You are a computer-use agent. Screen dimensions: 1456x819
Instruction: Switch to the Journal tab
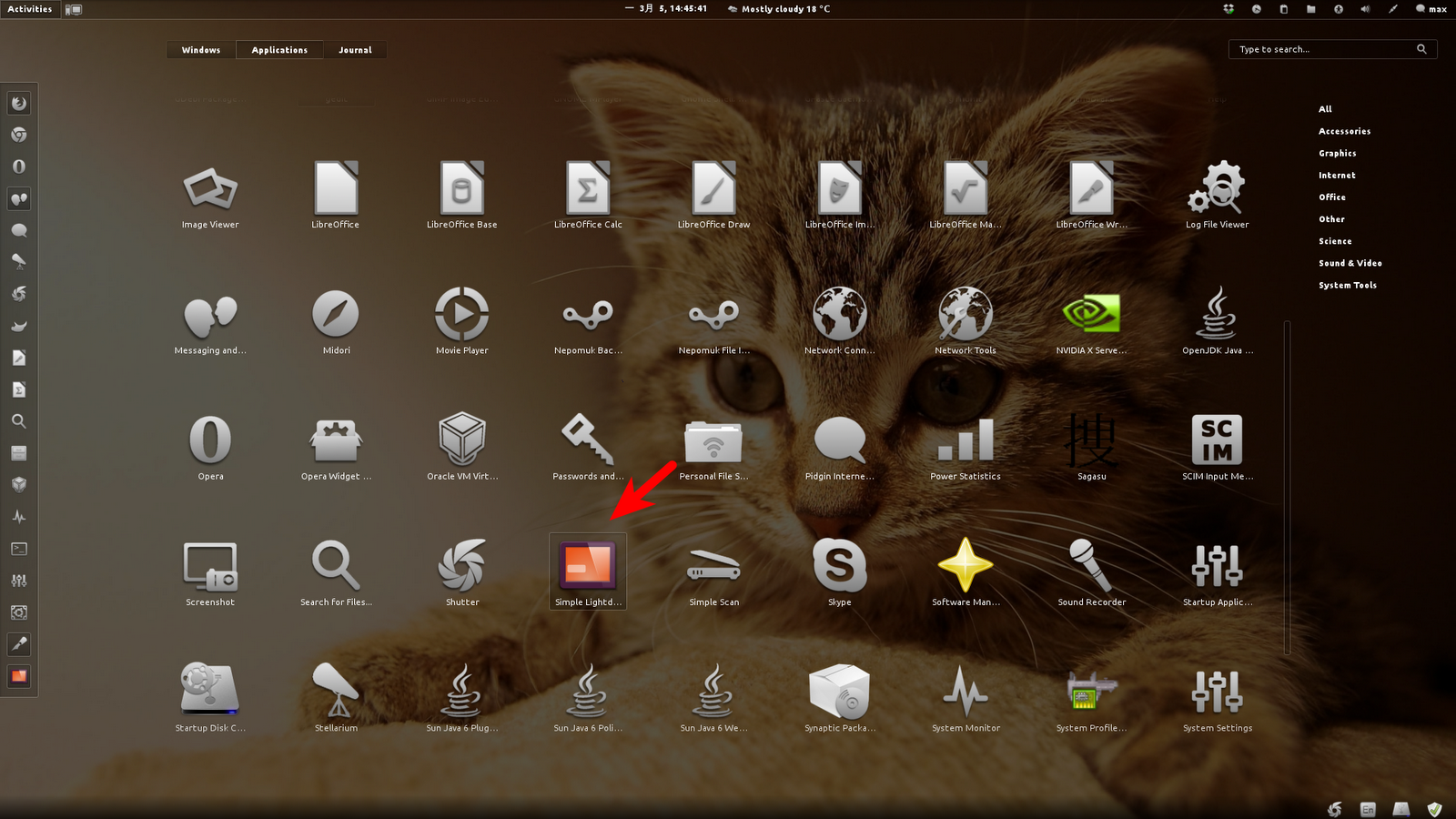tap(355, 49)
